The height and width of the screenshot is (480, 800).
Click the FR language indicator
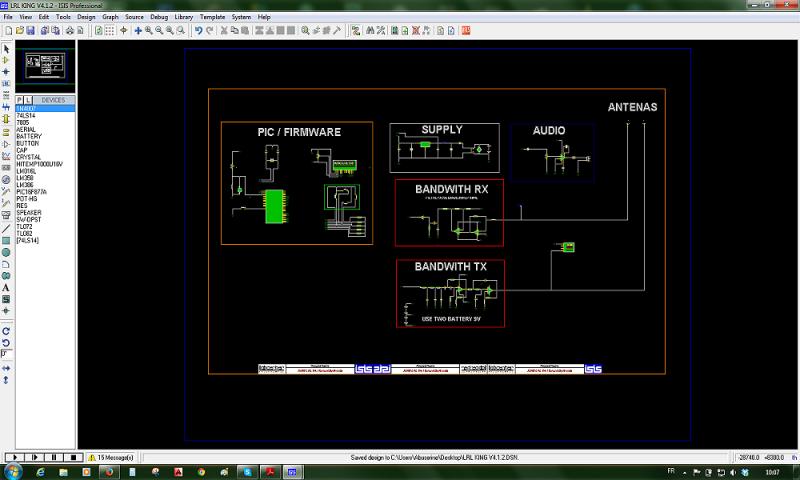pos(671,471)
